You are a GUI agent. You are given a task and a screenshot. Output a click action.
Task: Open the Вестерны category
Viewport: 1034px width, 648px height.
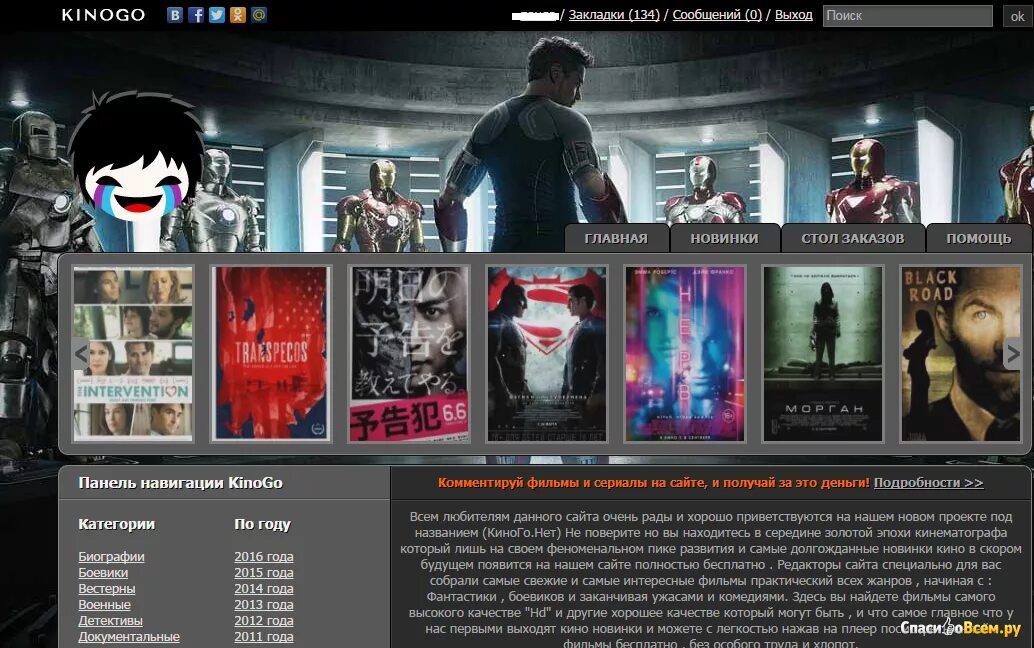click(x=107, y=589)
